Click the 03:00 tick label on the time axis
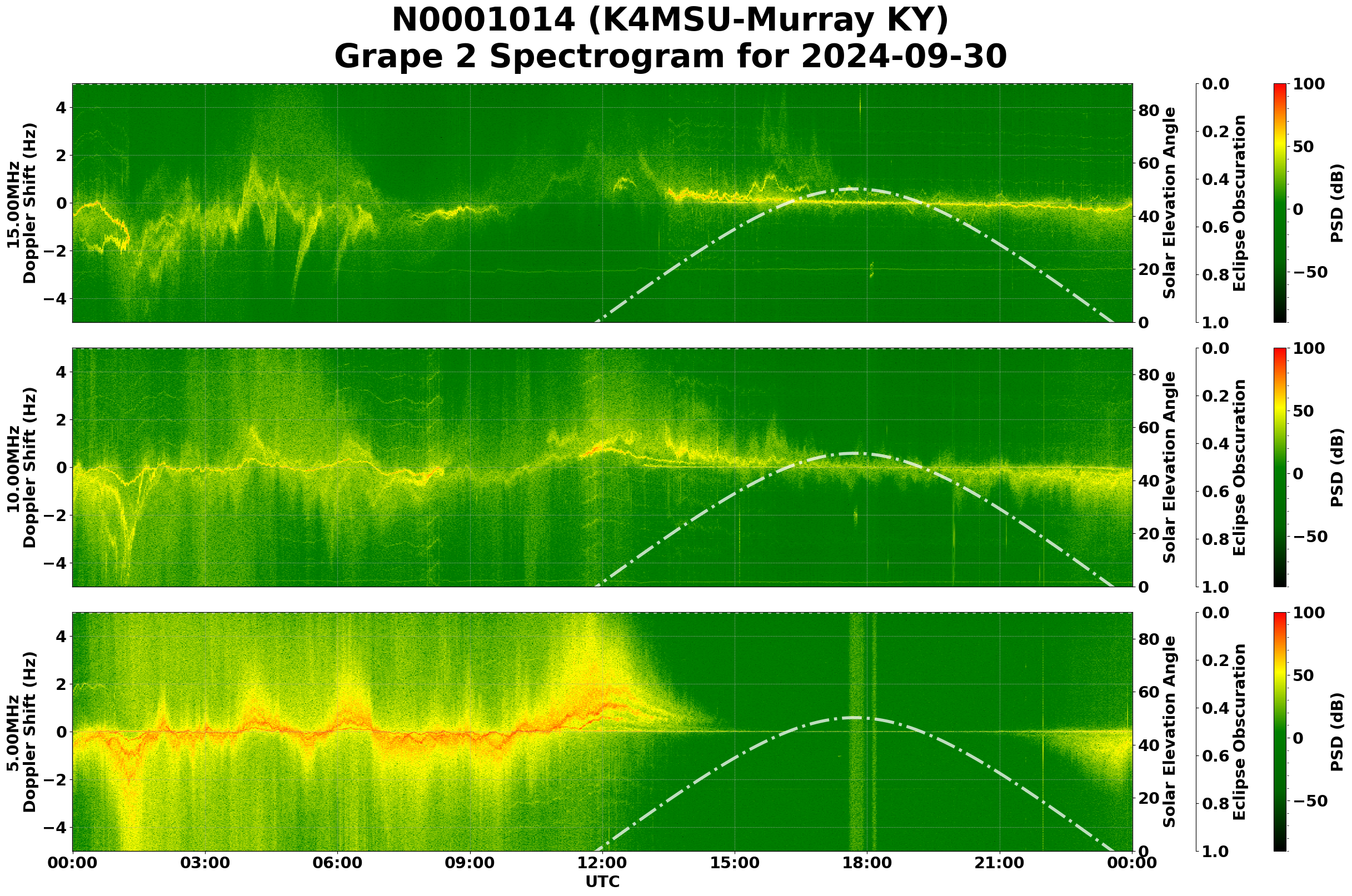1352x896 pixels. click(204, 863)
